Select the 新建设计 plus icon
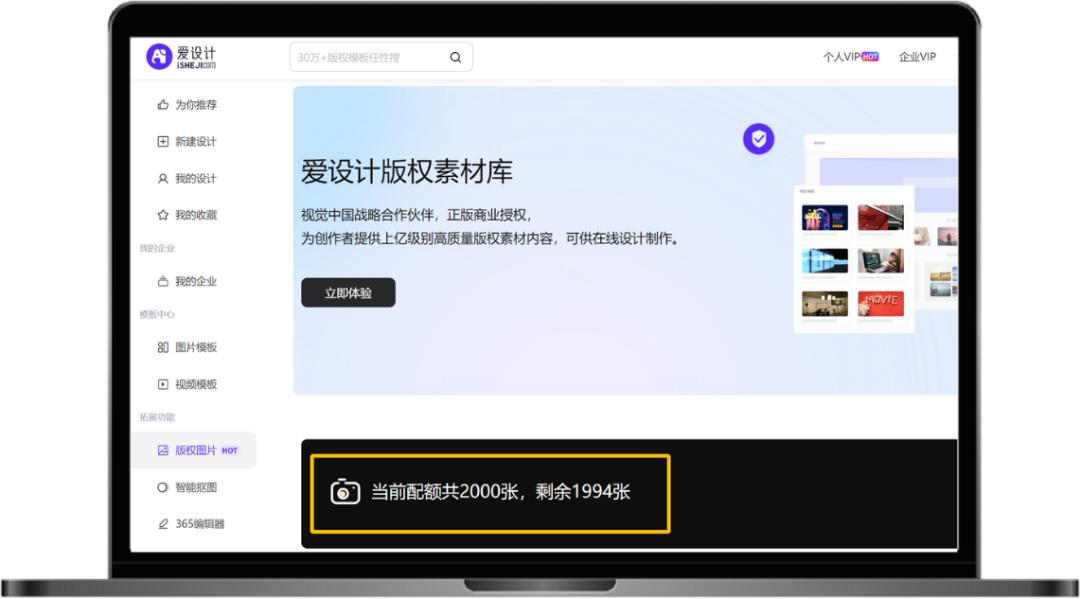Screen dimensions: 1080x599 click(x=163, y=141)
